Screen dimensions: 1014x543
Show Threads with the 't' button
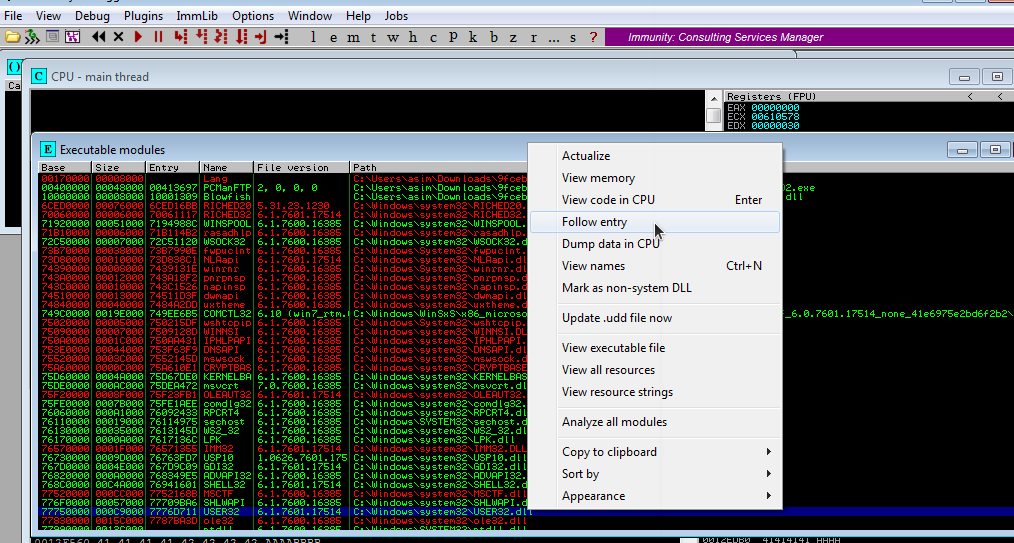pyautogui.click(x=373, y=37)
